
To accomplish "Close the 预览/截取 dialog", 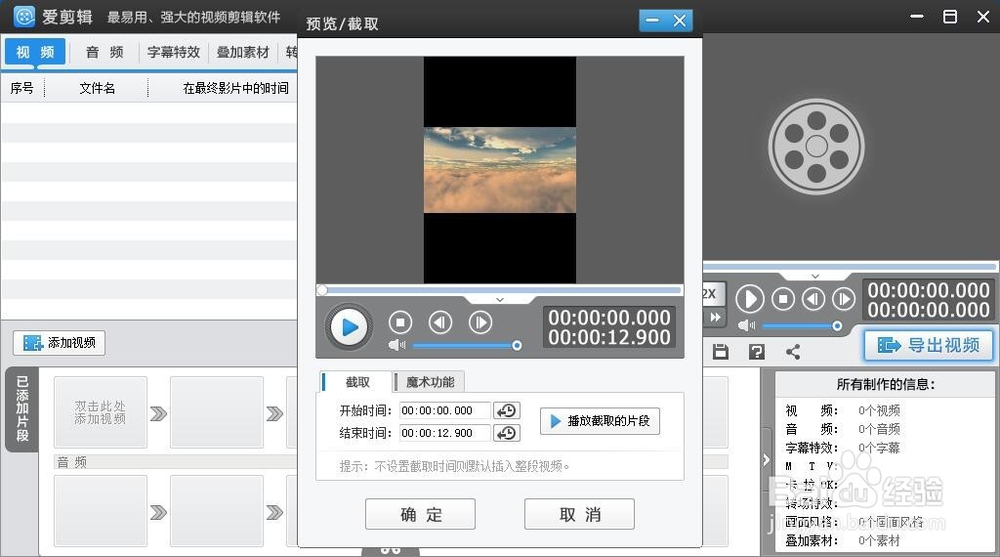I will pos(680,21).
